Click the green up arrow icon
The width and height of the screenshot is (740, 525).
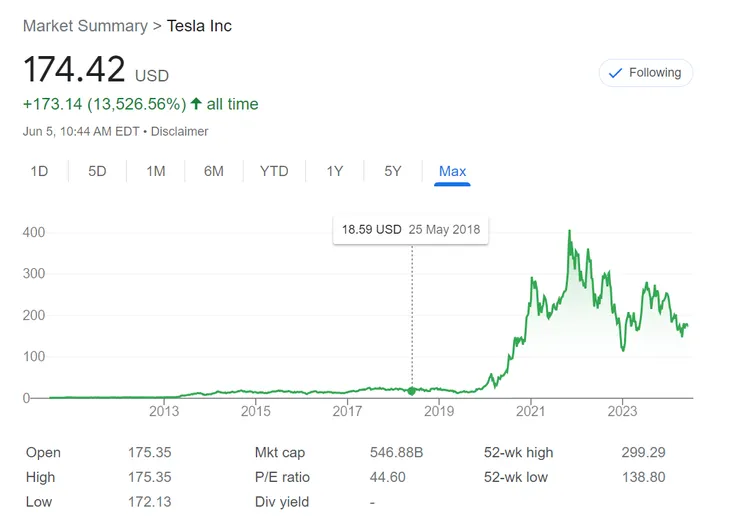point(196,104)
